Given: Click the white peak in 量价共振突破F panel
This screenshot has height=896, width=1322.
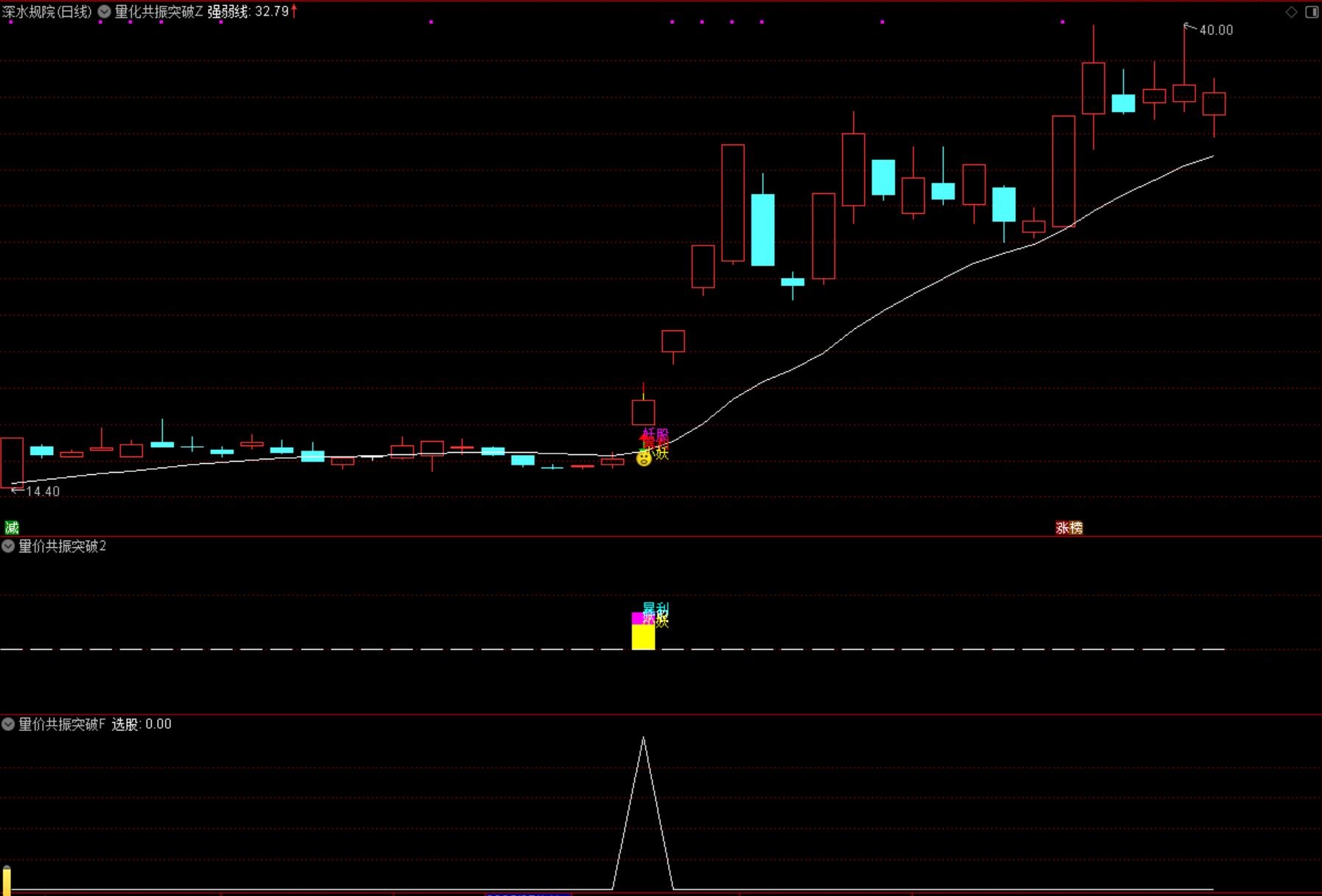Looking at the screenshot, I should click(x=644, y=739).
